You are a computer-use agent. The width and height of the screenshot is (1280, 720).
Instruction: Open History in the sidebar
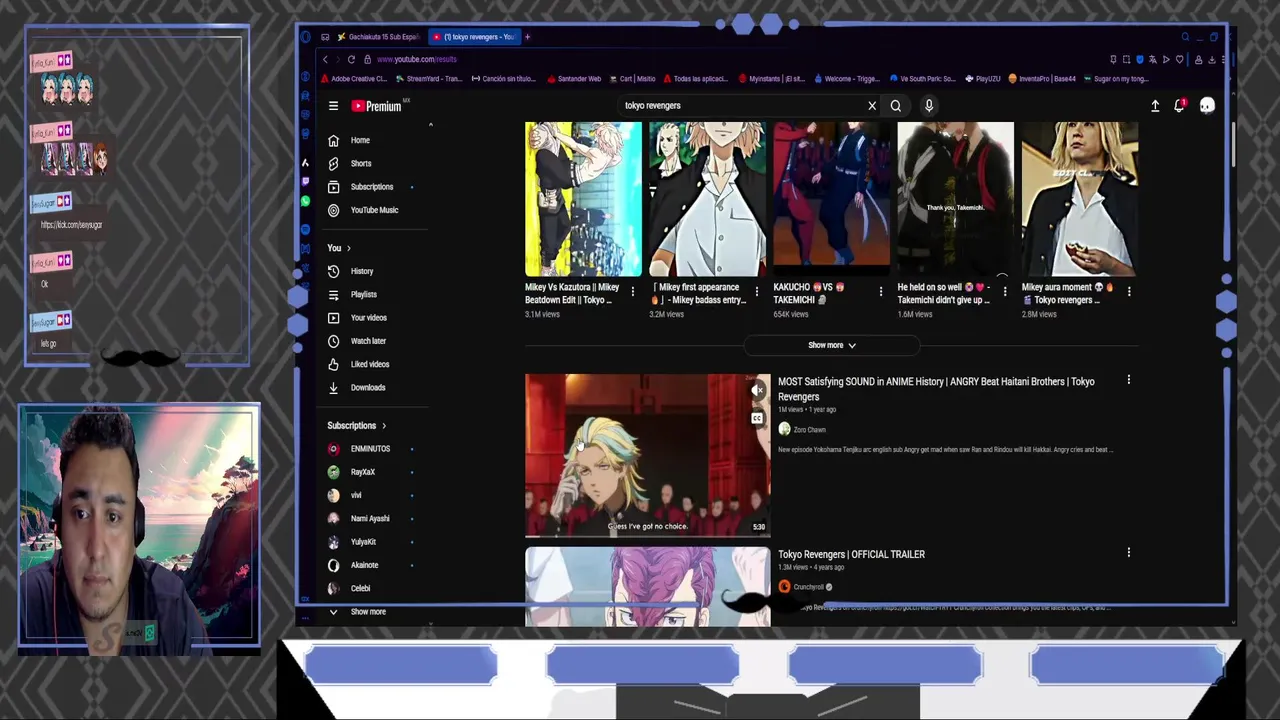click(371, 271)
